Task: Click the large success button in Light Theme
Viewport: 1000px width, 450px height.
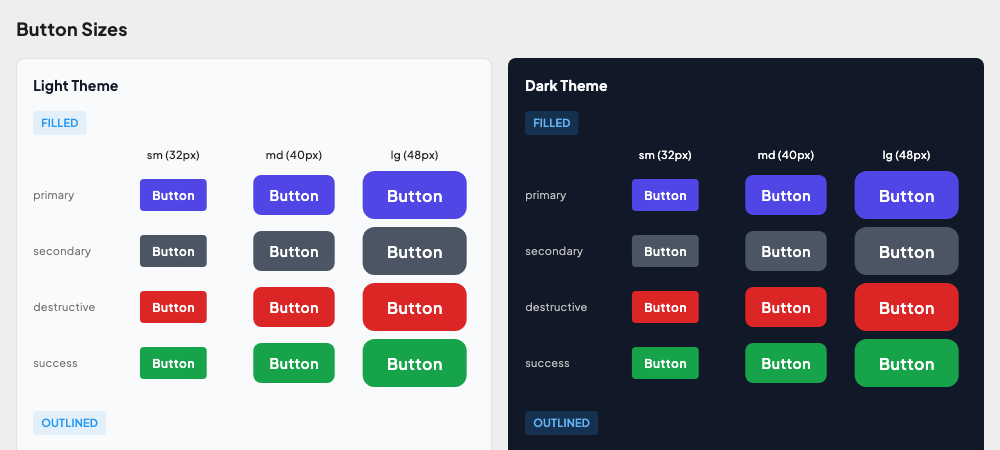Action: pos(414,363)
